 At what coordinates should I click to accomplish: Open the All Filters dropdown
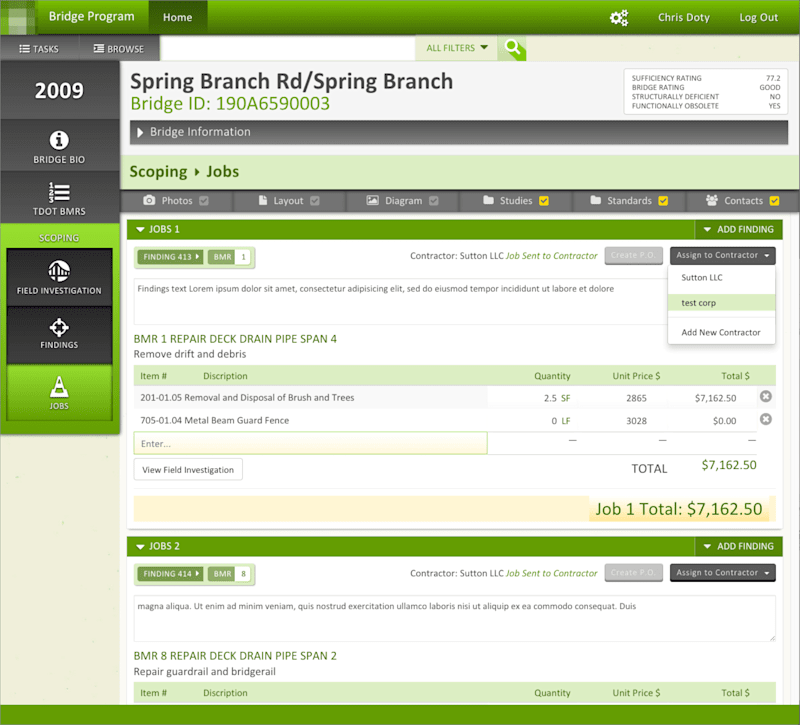(x=457, y=48)
